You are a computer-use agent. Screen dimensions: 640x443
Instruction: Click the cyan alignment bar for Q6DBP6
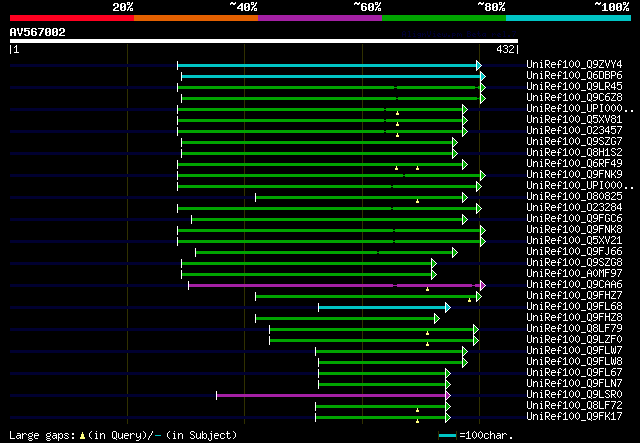click(x=331, y=76)
